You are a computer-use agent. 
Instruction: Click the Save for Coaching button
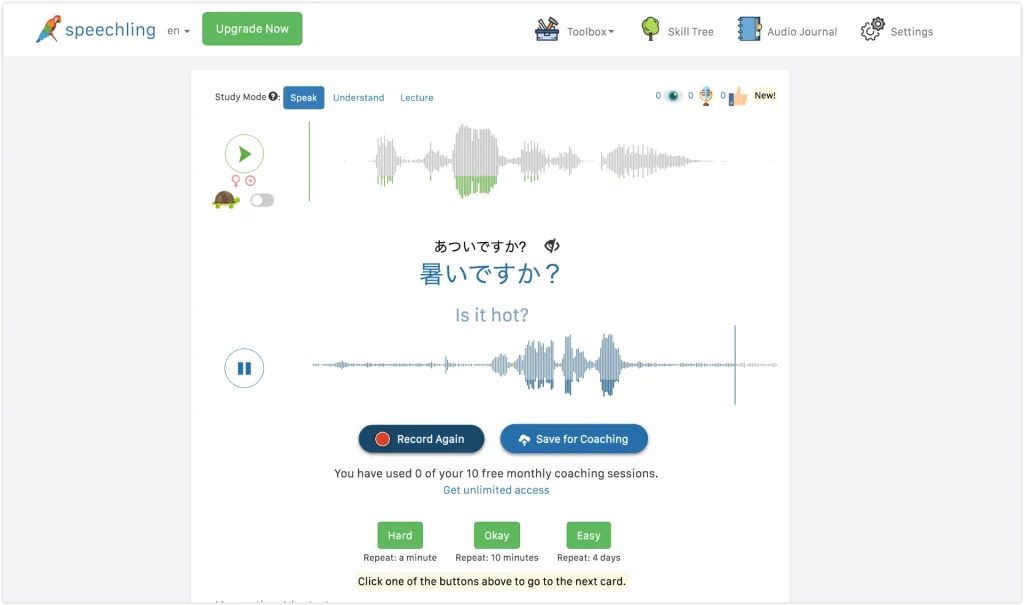click(574, 439)
